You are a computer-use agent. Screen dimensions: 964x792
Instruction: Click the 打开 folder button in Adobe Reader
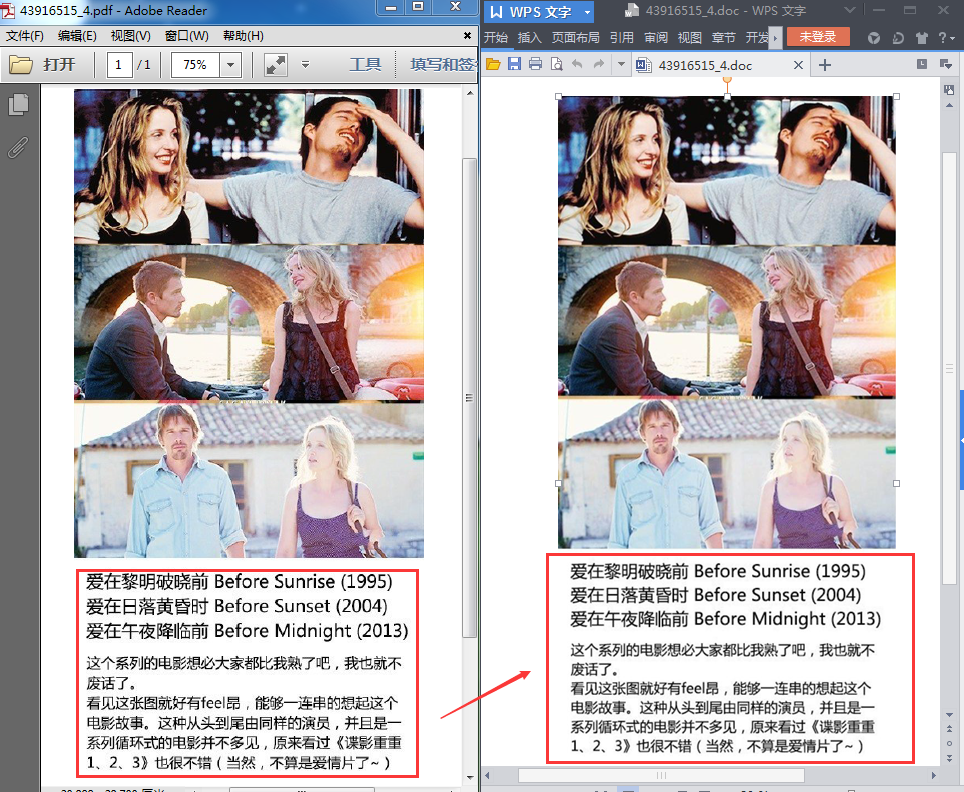click(42, 65)
